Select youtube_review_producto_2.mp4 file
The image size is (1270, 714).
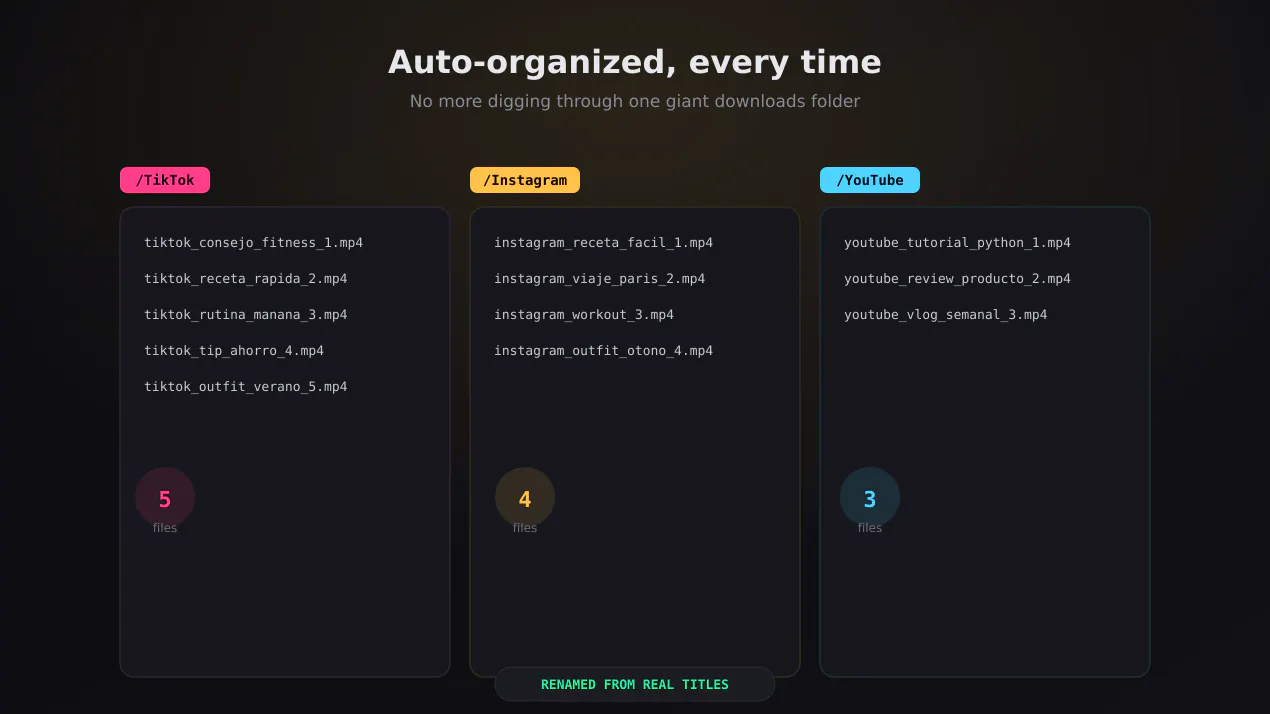pos(957,279)
